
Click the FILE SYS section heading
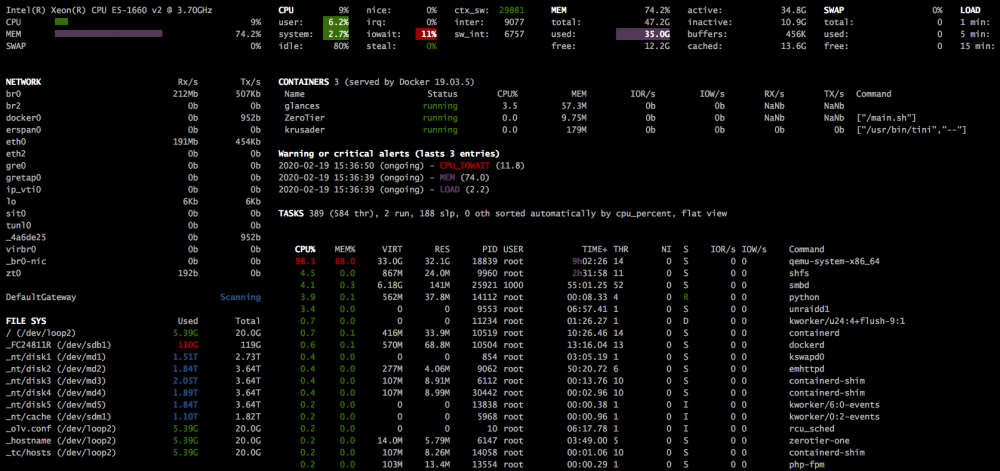pyautogui.click(x=26, y=321)
